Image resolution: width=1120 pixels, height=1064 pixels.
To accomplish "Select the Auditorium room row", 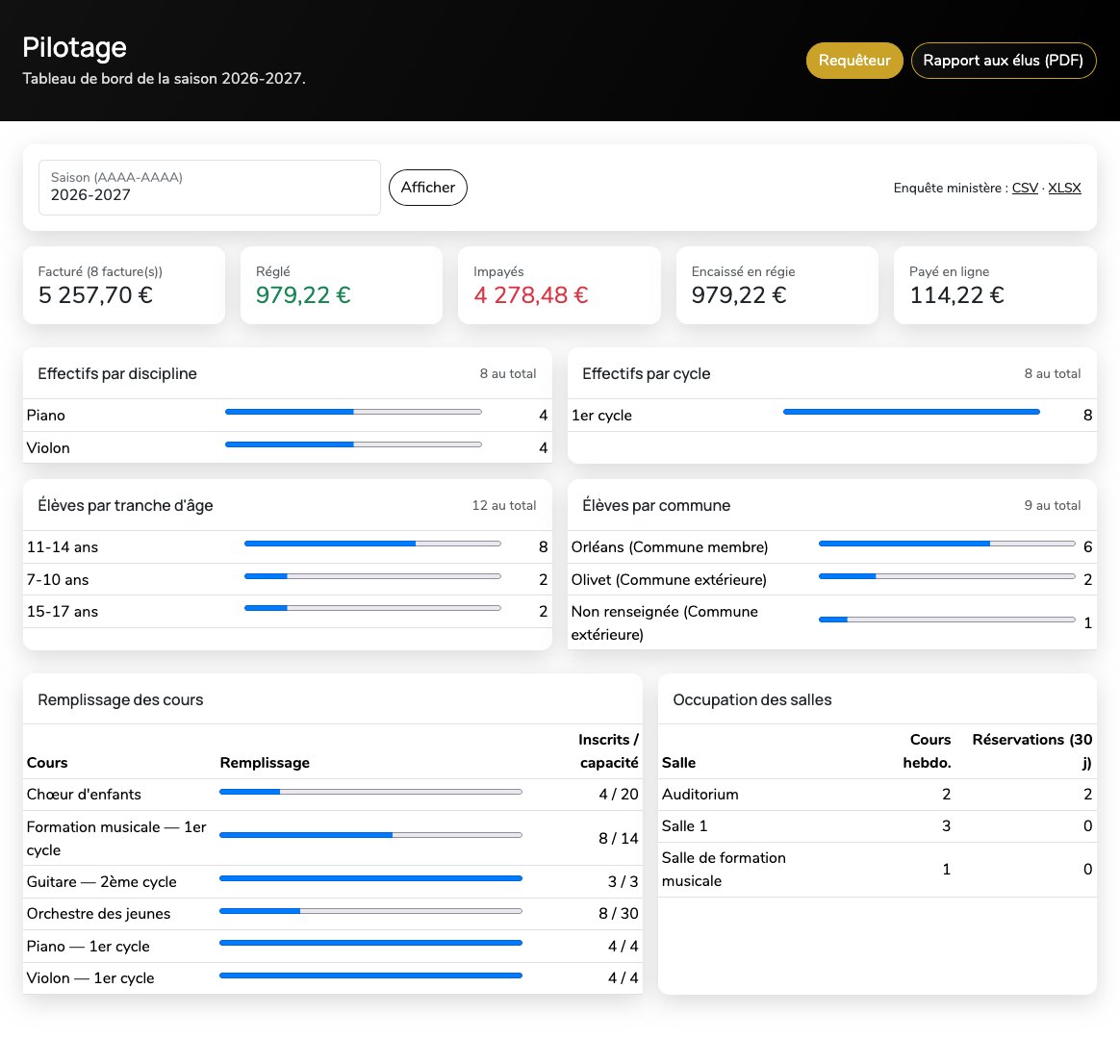I will (878, 794).
